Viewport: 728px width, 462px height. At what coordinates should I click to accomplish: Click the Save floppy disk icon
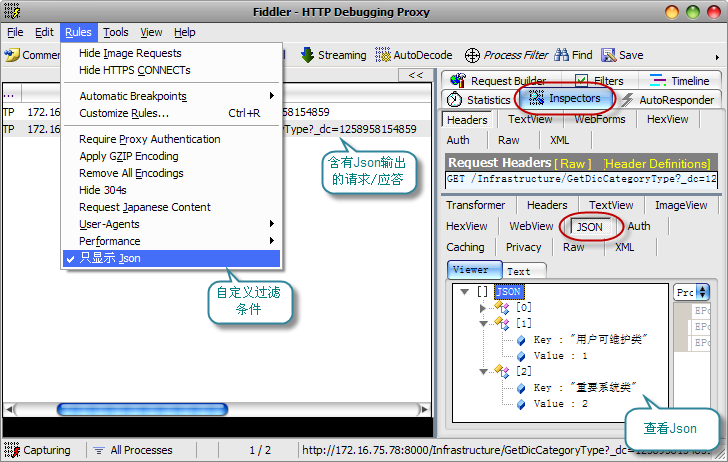608,55
